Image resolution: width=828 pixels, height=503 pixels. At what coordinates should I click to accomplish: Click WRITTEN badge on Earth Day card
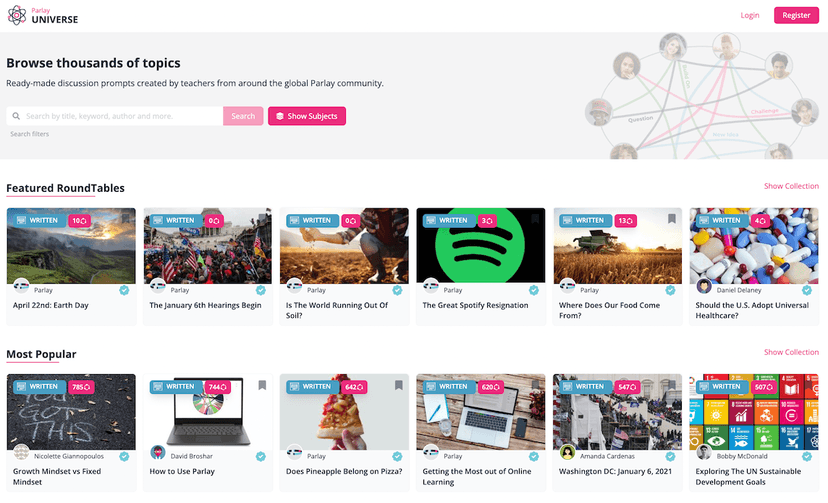[39, 221]
